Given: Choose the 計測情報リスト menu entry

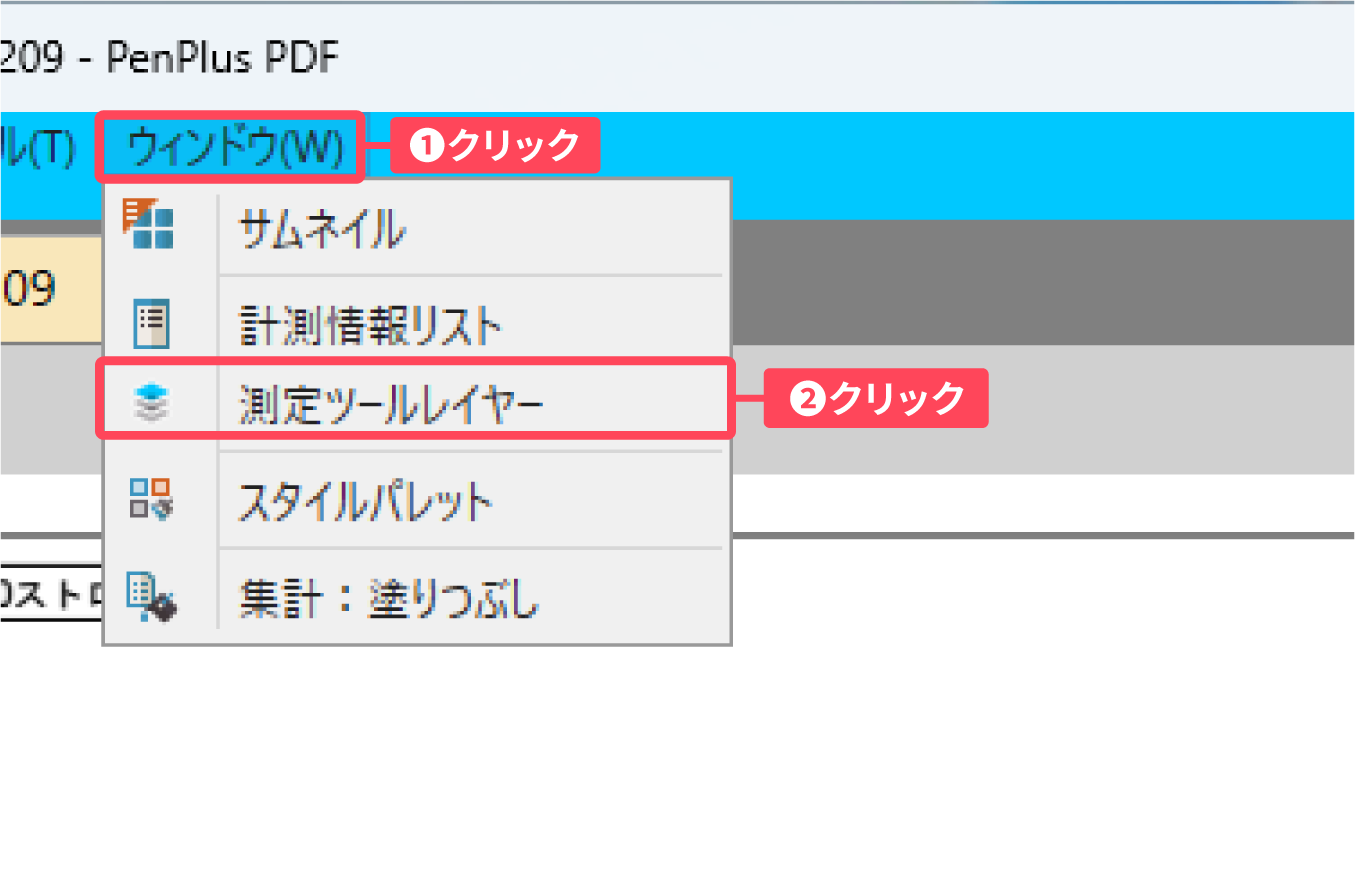Looking at the screenshot, I should pos(368,324).
